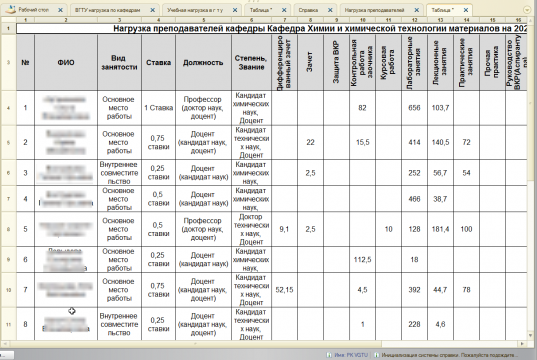This screenshot has width=537, height=360.
Task: Click the status bar user name icon
Action: (329, 355)
